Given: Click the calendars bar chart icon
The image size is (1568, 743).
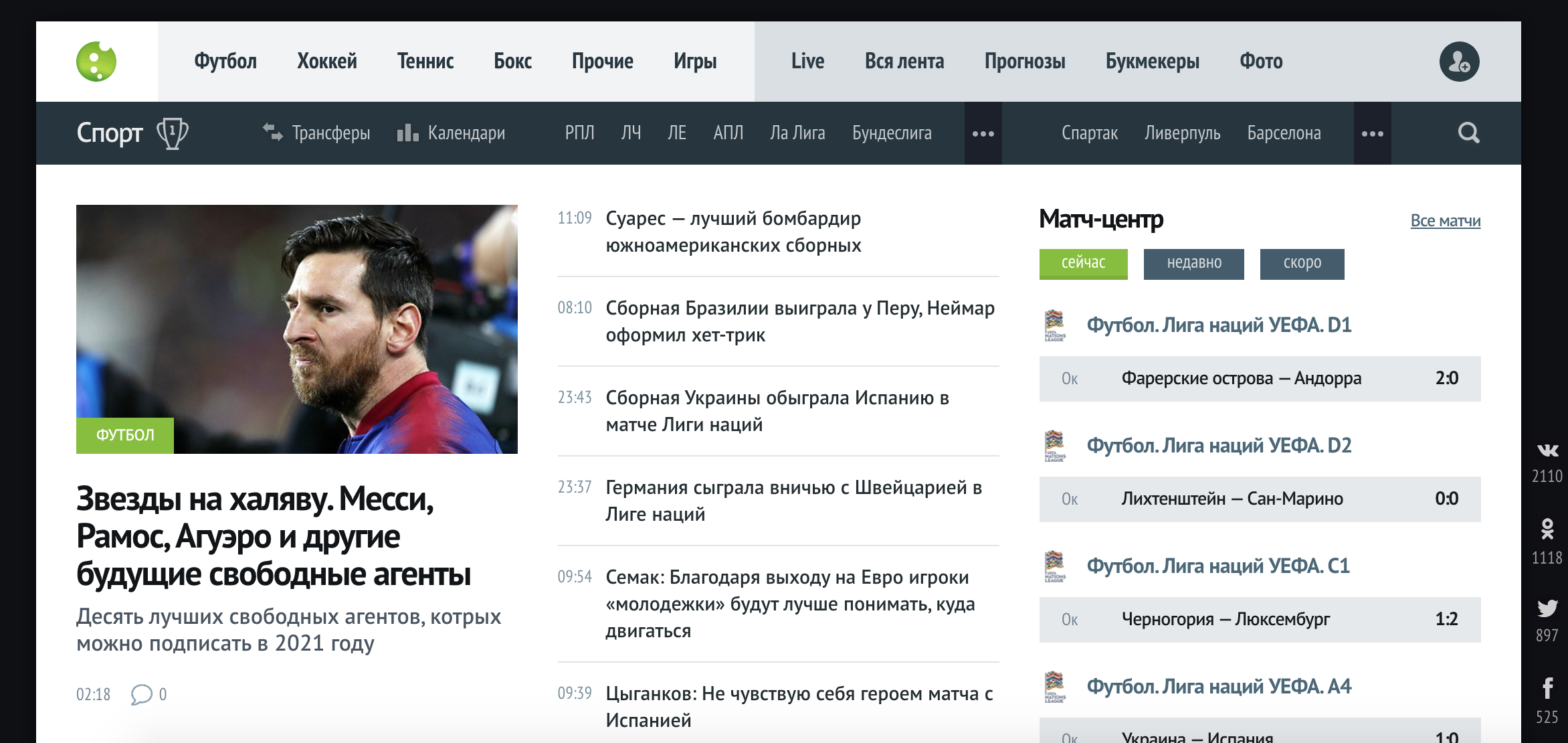Looking at the screenshot, I should pyautogui.click(x=407, y=132).
